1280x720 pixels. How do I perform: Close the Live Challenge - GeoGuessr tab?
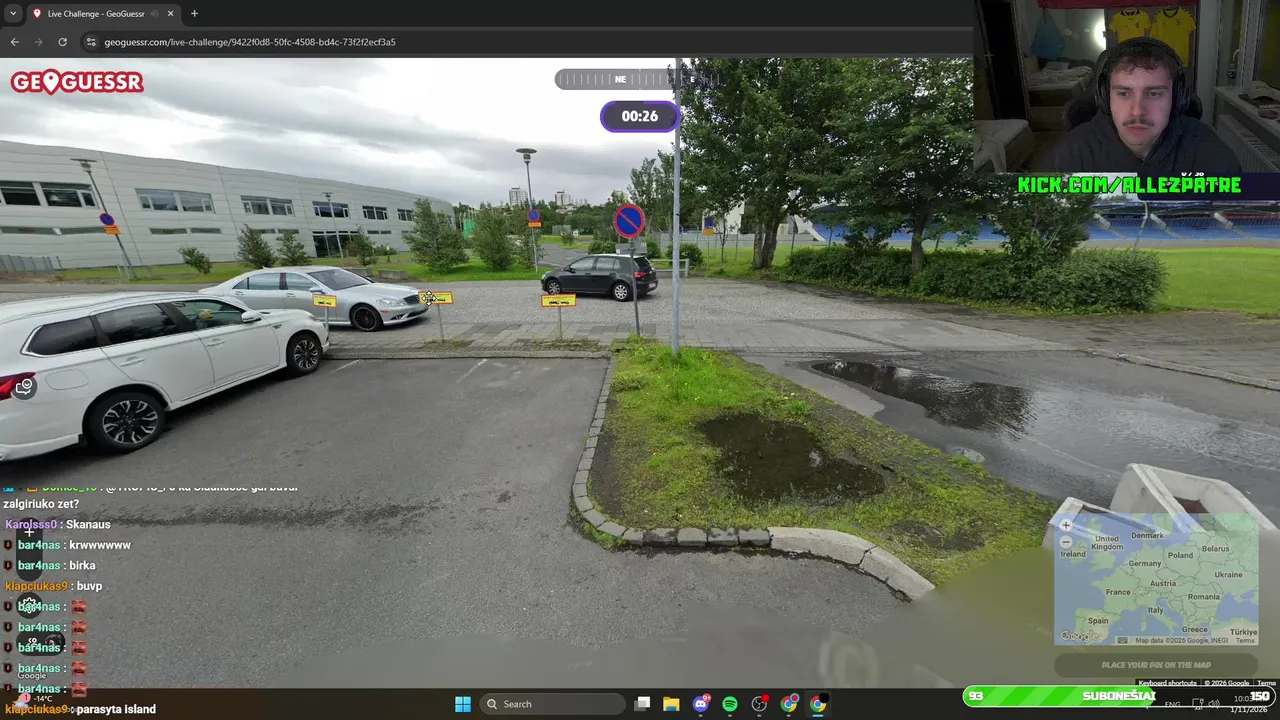coord(170,13)
